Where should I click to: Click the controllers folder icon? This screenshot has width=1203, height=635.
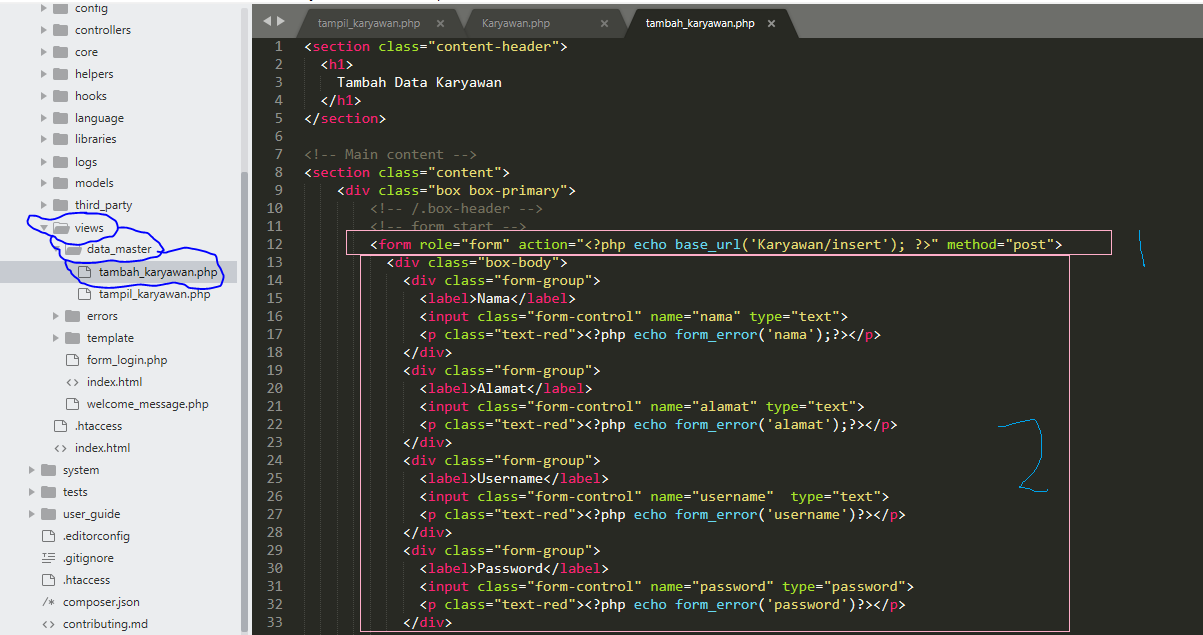(x=61, y=30)
